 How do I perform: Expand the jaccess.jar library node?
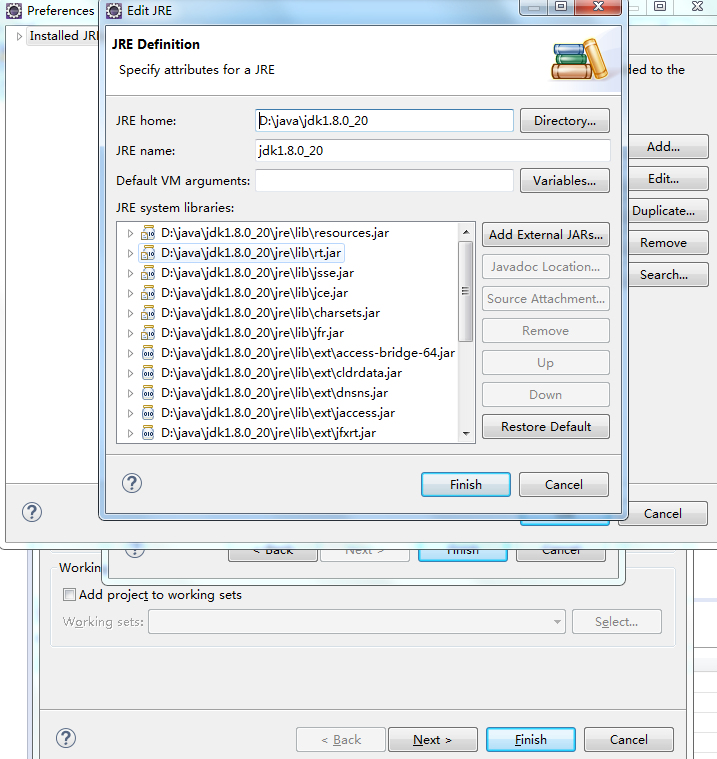coord(130,413)
